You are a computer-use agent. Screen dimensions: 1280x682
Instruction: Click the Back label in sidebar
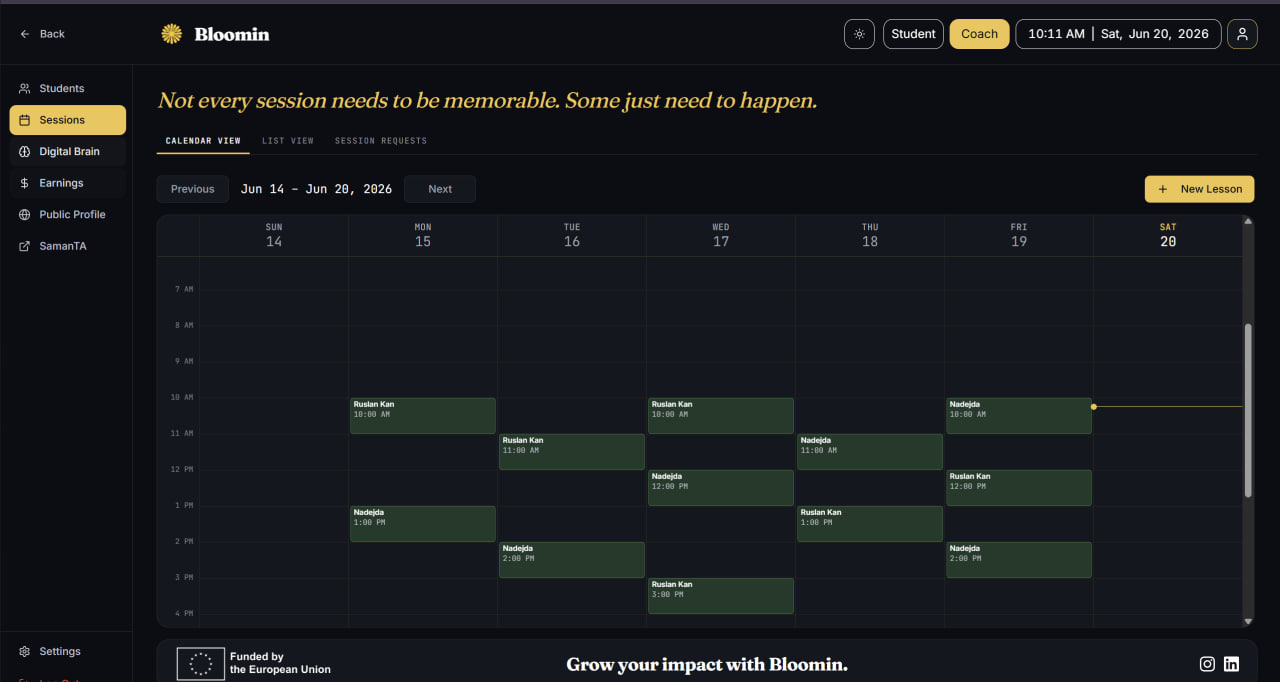pyautogui.click(x=52, y=34)
